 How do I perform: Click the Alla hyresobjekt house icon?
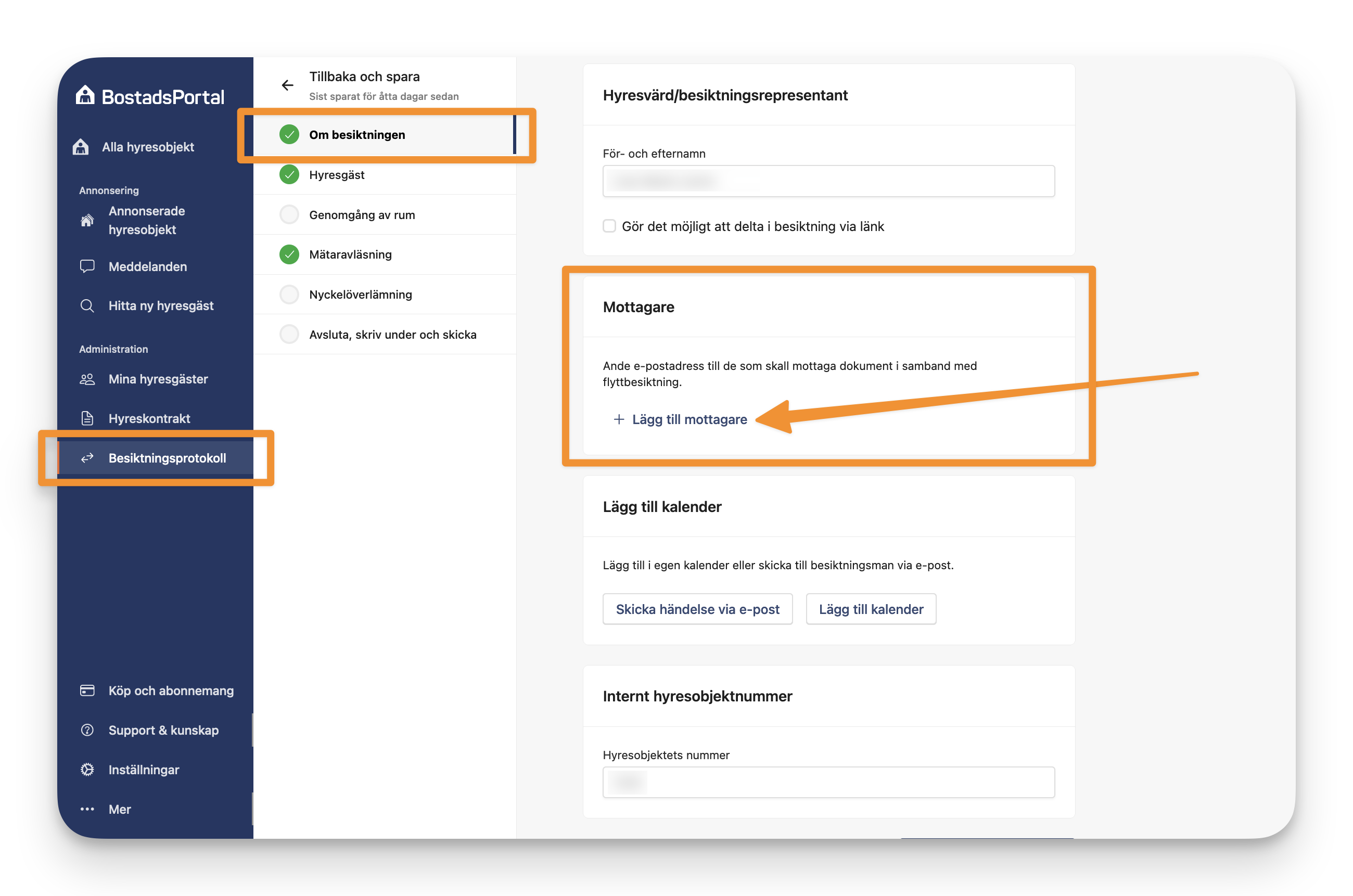(81, 147)
